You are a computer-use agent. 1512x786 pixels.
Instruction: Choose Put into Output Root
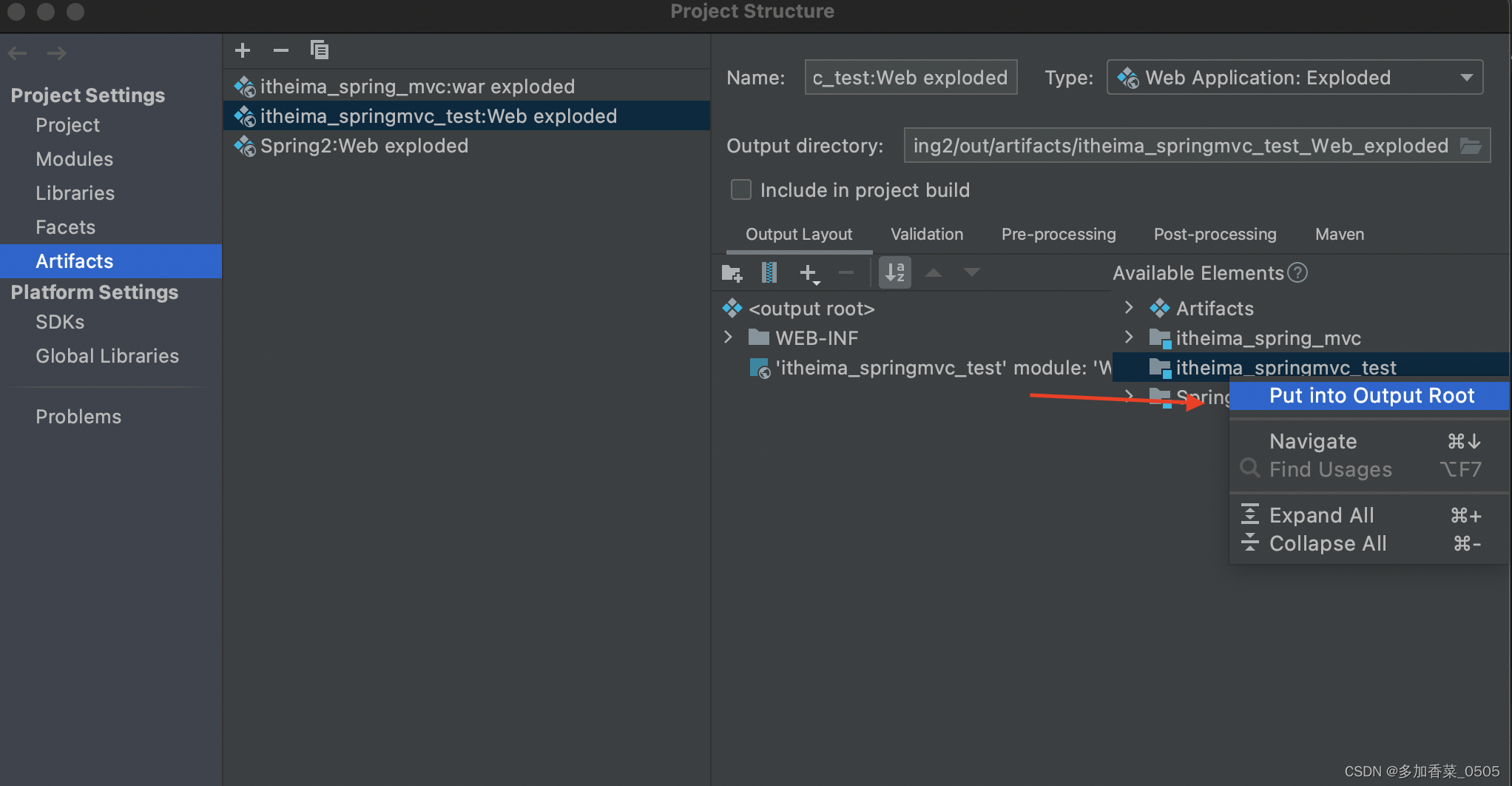1368,396
